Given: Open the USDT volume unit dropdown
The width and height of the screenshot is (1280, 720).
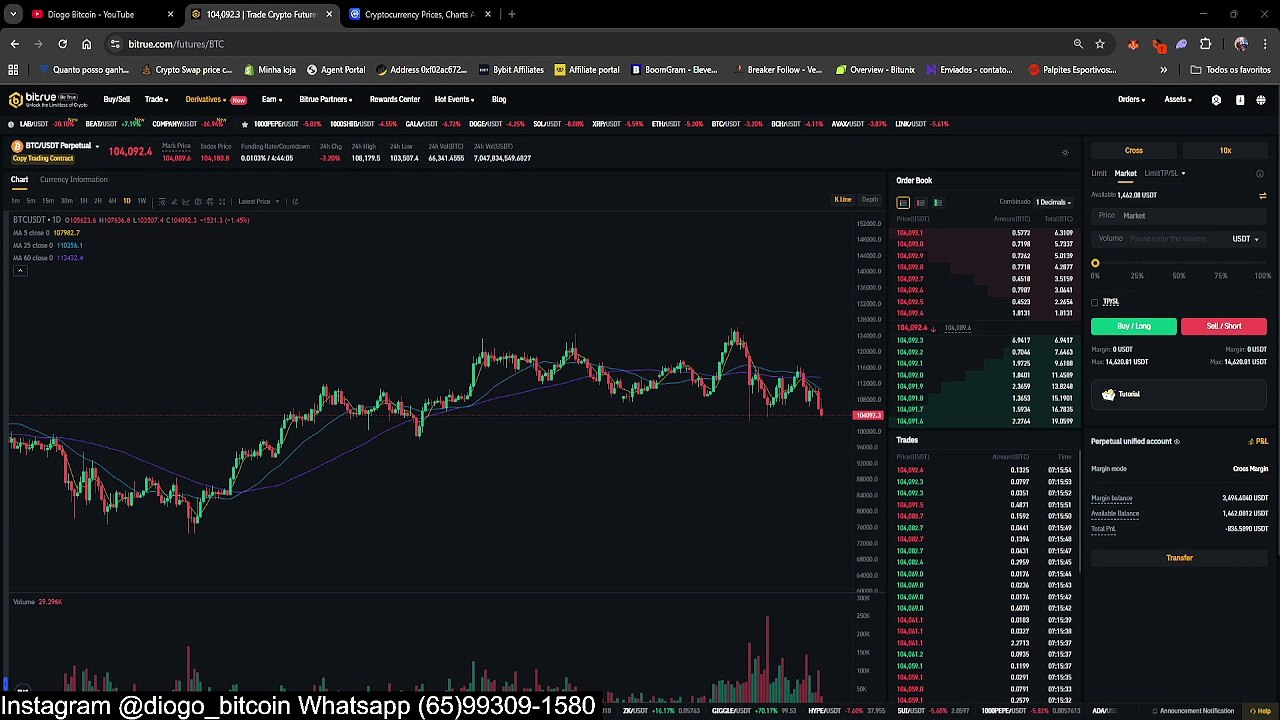Looking at the screenshot, I should tap(1245, 239).
